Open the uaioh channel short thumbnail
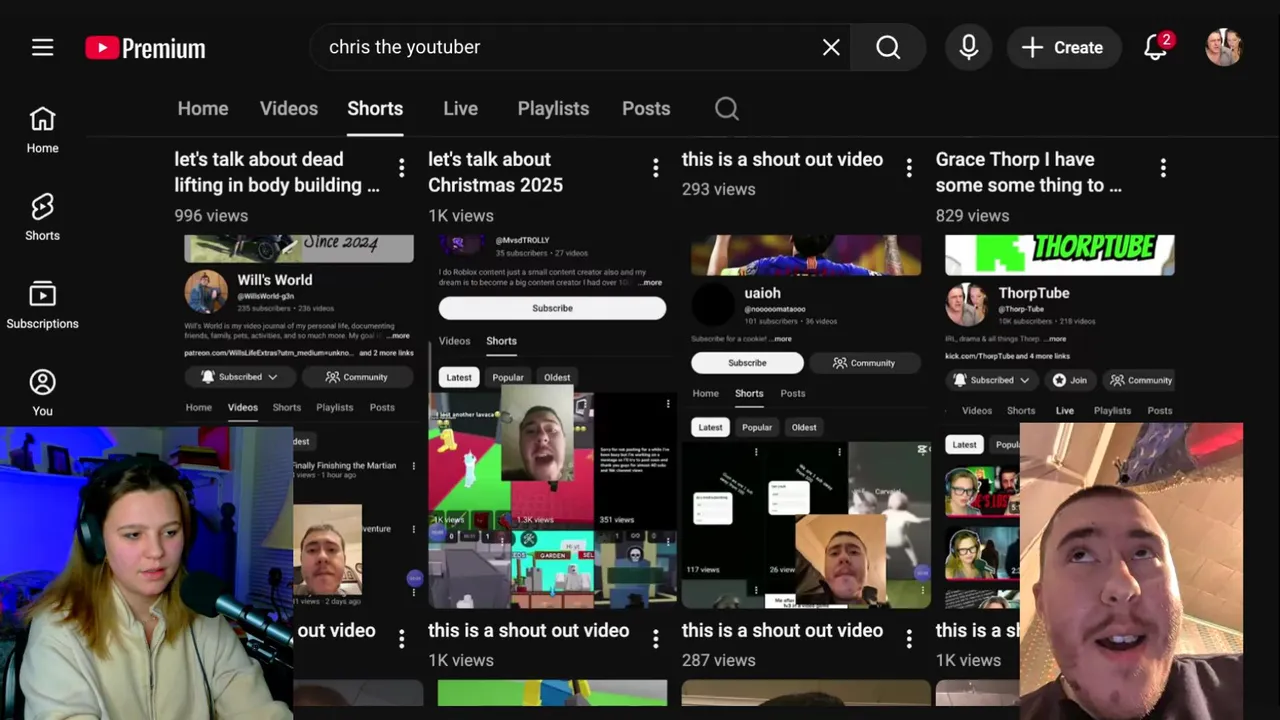 (x=806, y=421)
